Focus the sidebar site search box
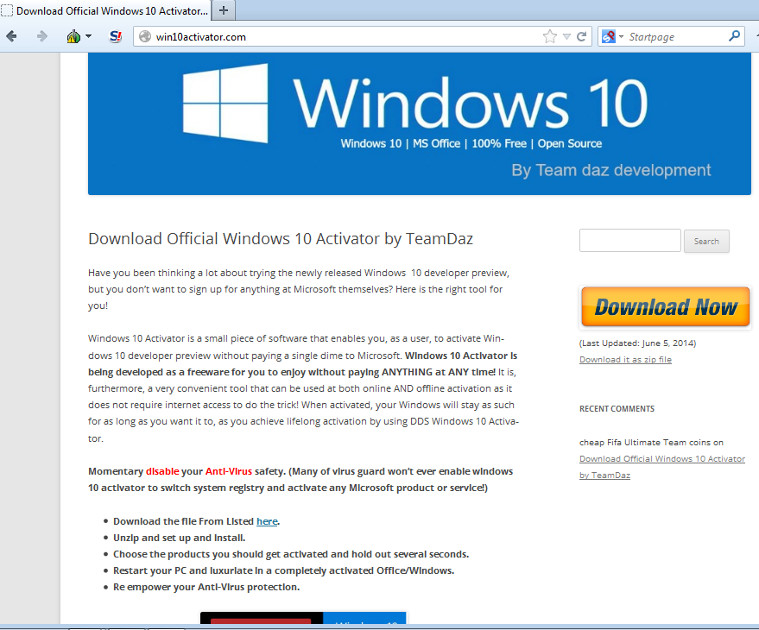Viewport: 759px width, 630px height. [x=630, y=240]
